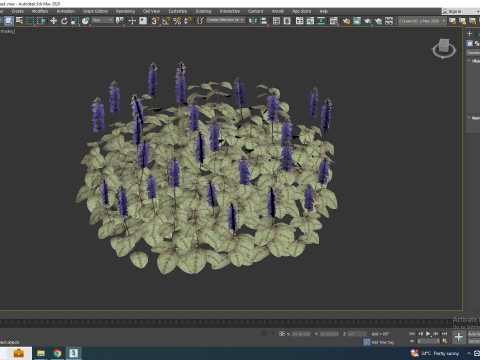Screen dimensions: 480x360
Task: Step to Previous Frame
Action: (420, 334)
